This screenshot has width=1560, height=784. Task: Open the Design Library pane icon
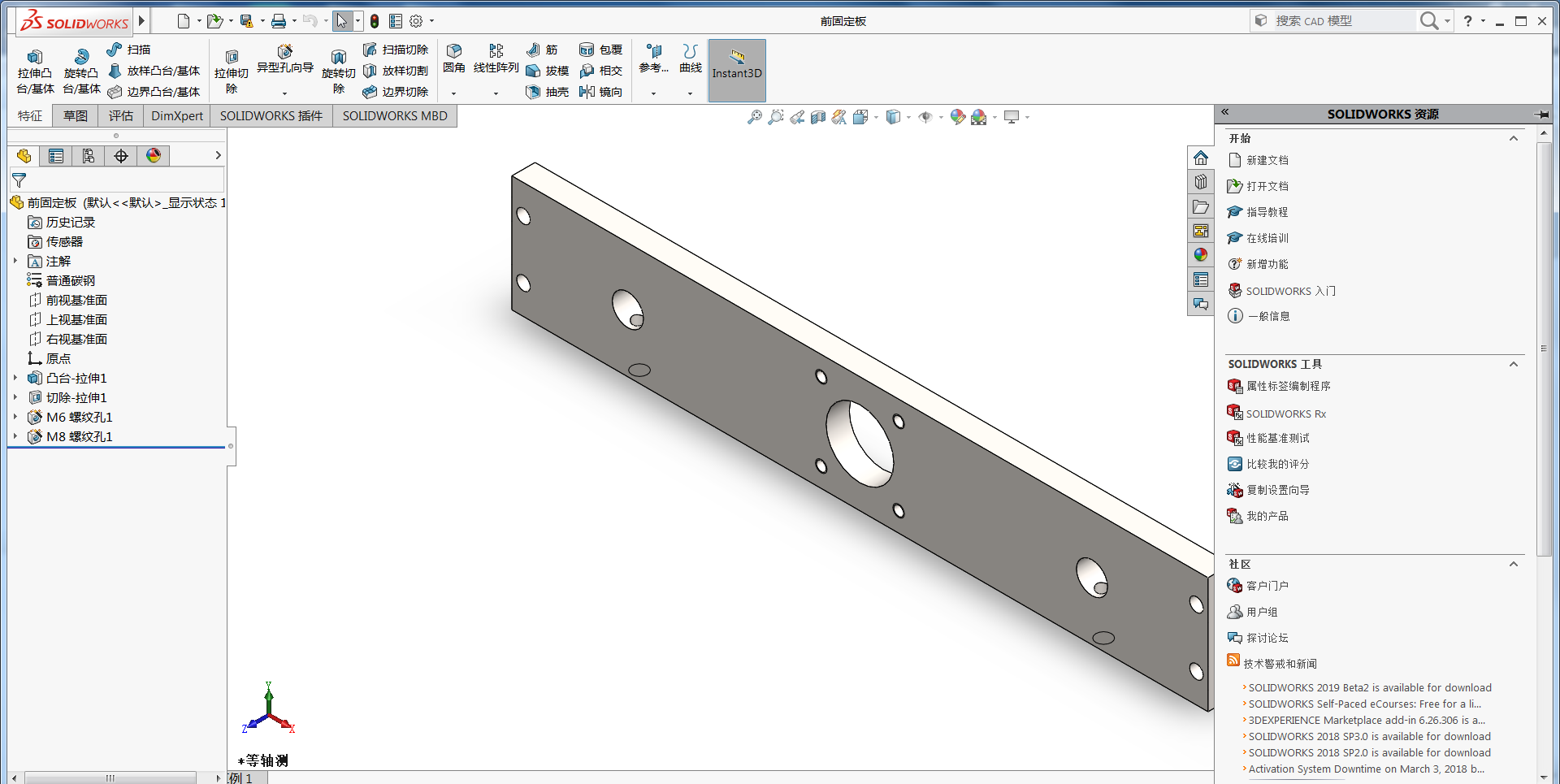tap(1201, 181)
